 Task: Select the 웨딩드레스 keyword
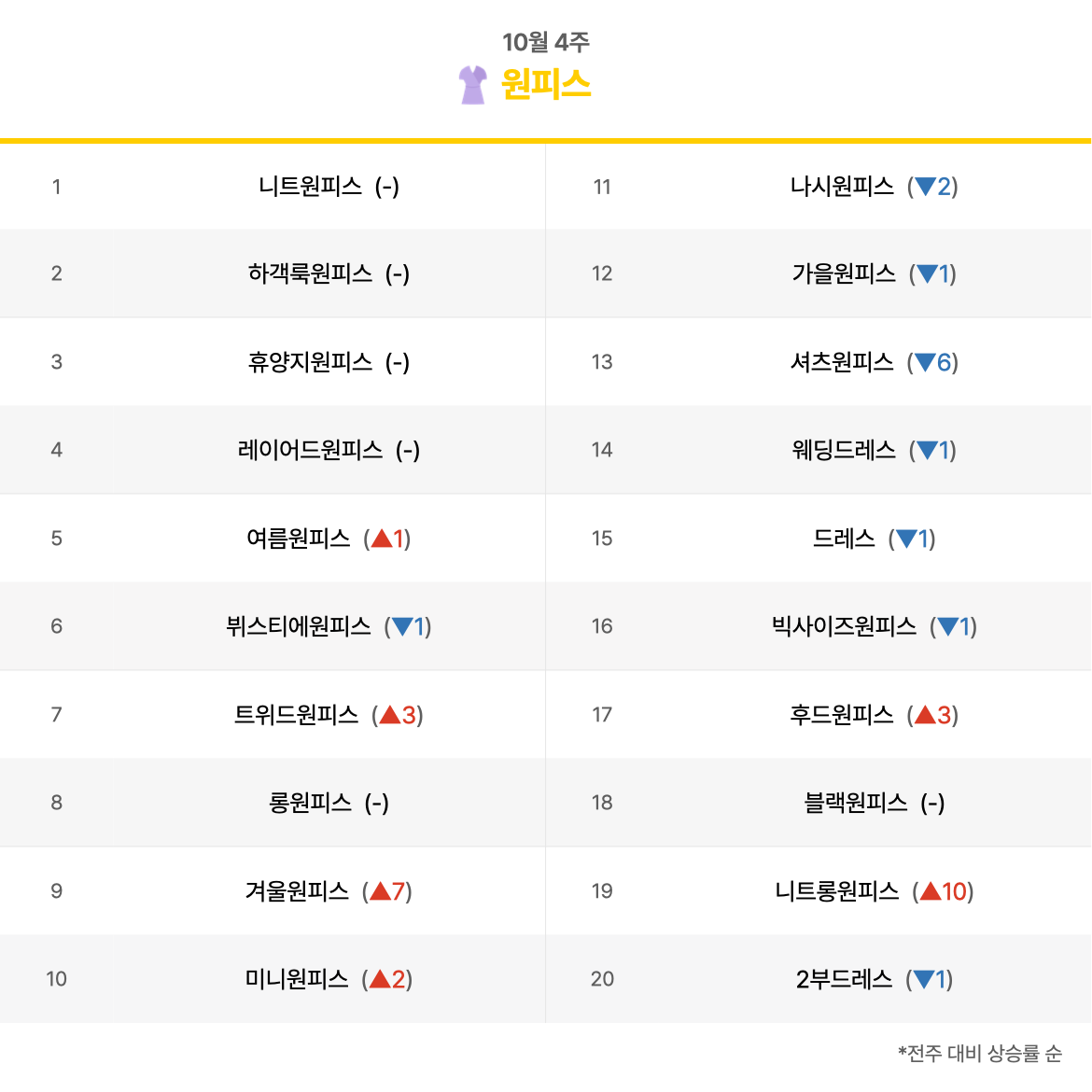pos(844,450)
